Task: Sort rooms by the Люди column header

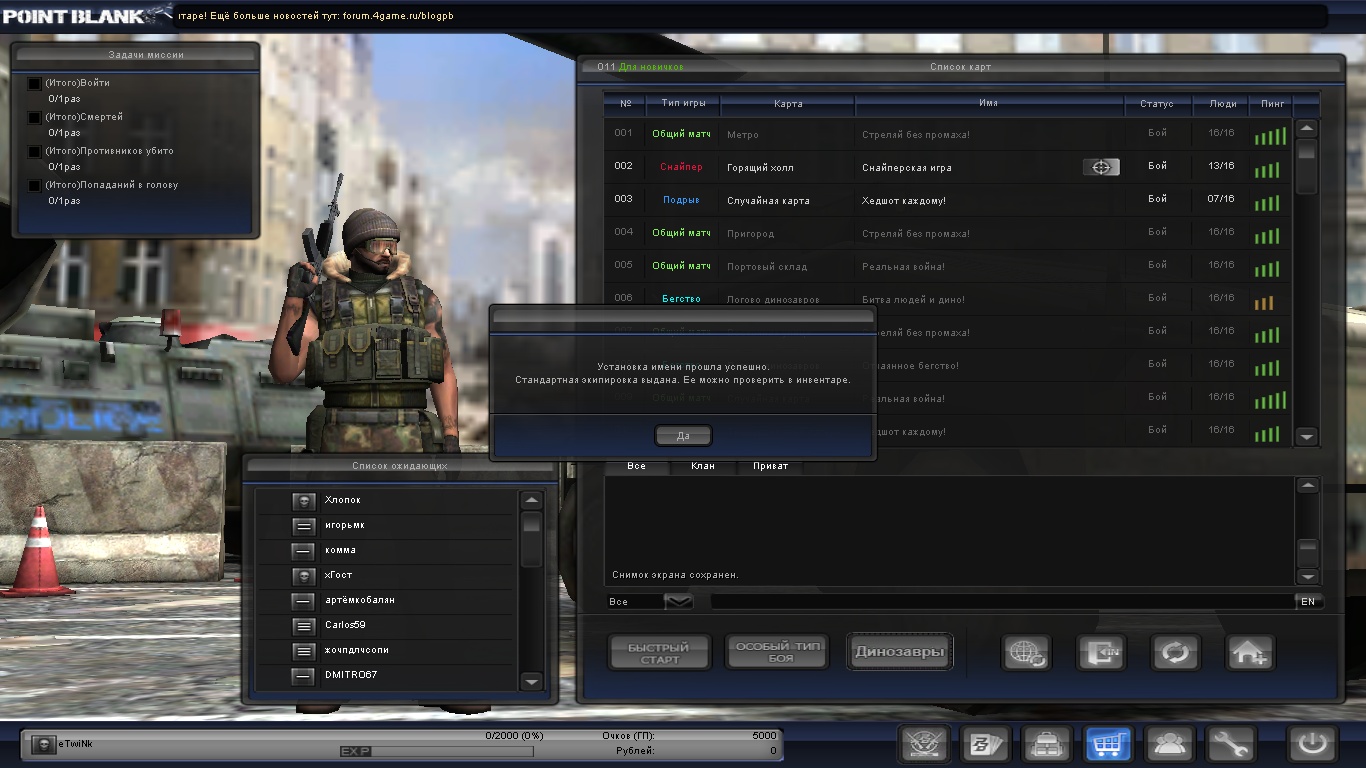Action: pyautogui.click(x=1222, y=104)
